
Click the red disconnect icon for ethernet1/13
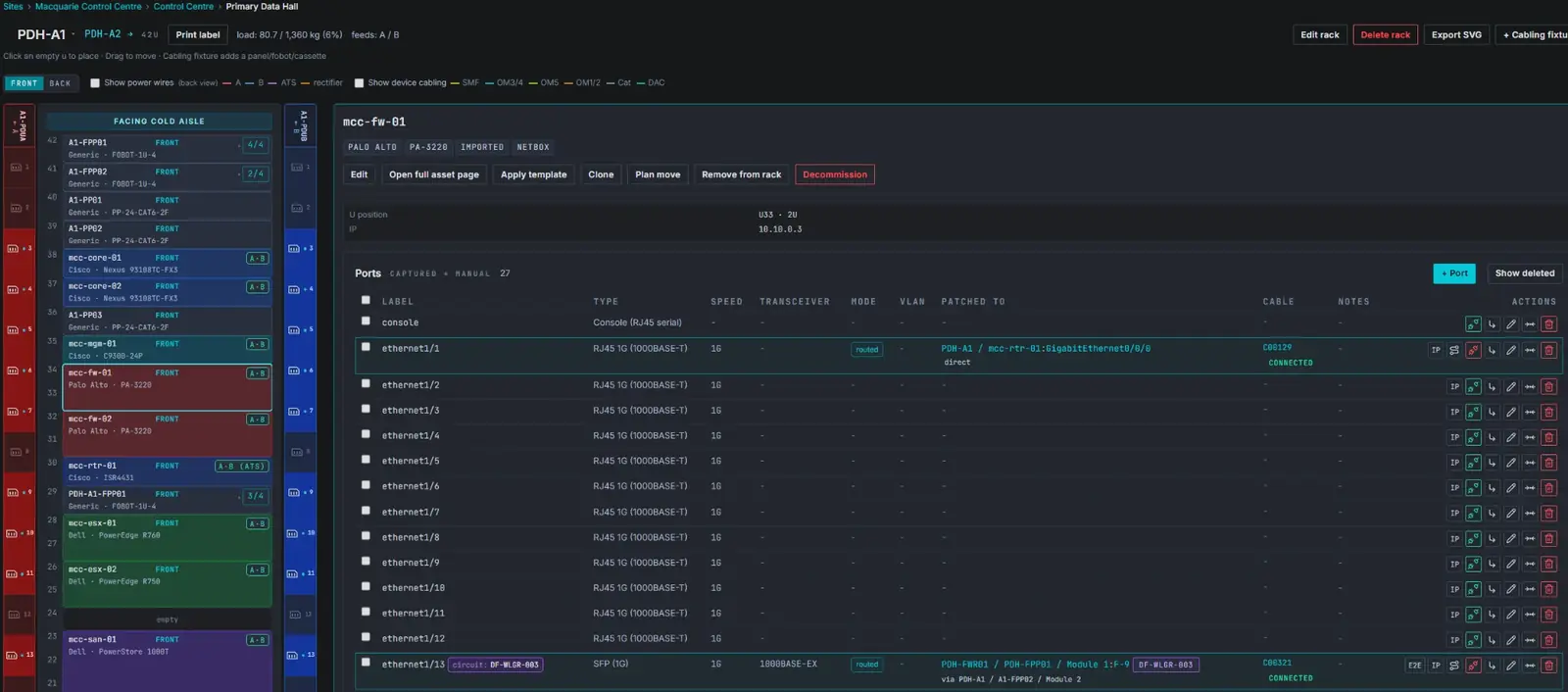(x=1473, y=666)
